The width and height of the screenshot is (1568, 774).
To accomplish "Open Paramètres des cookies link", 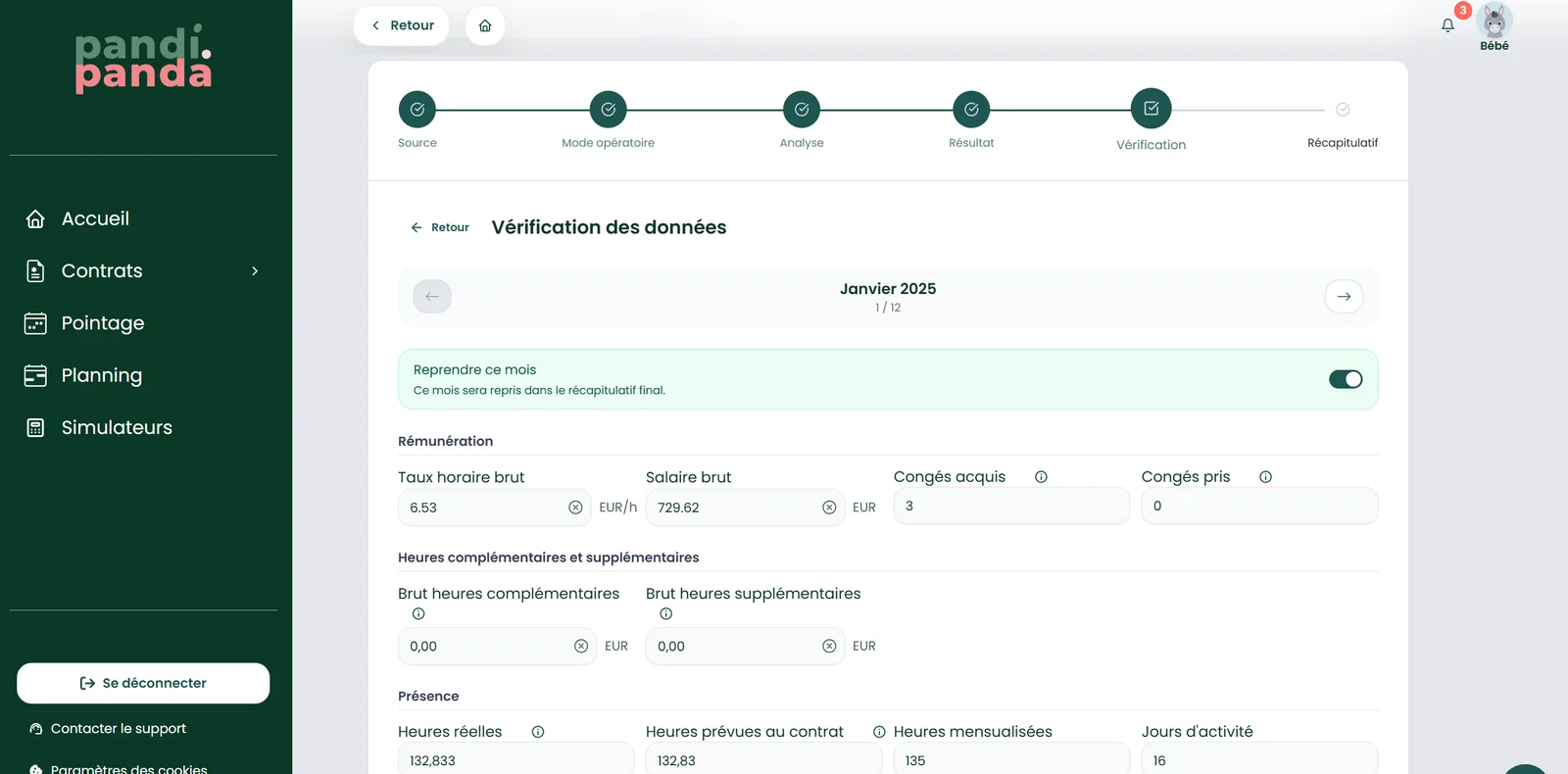I will [x=119, y=768].
